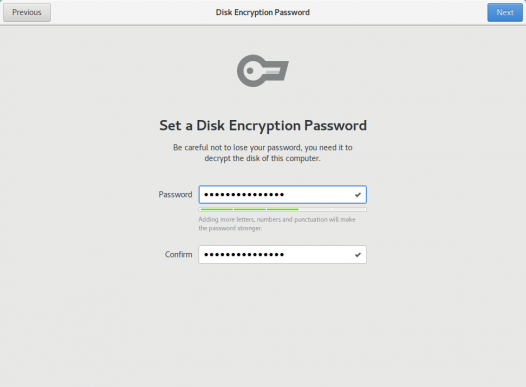This screenshot has height=387, width=526.
Task: Click the 'decrypt the disk of this computer' line
Action: [x=263, y=158]
